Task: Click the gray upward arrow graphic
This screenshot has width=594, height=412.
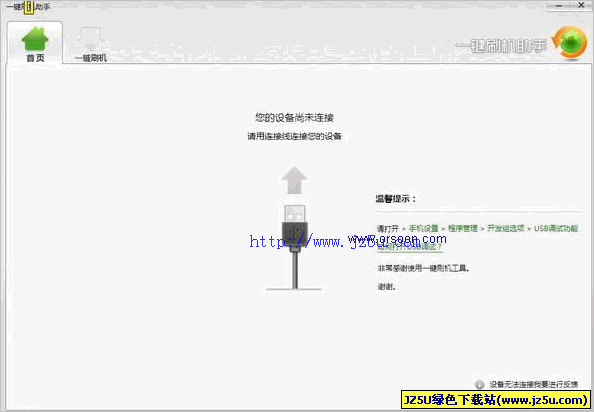Action: point(294,180)
